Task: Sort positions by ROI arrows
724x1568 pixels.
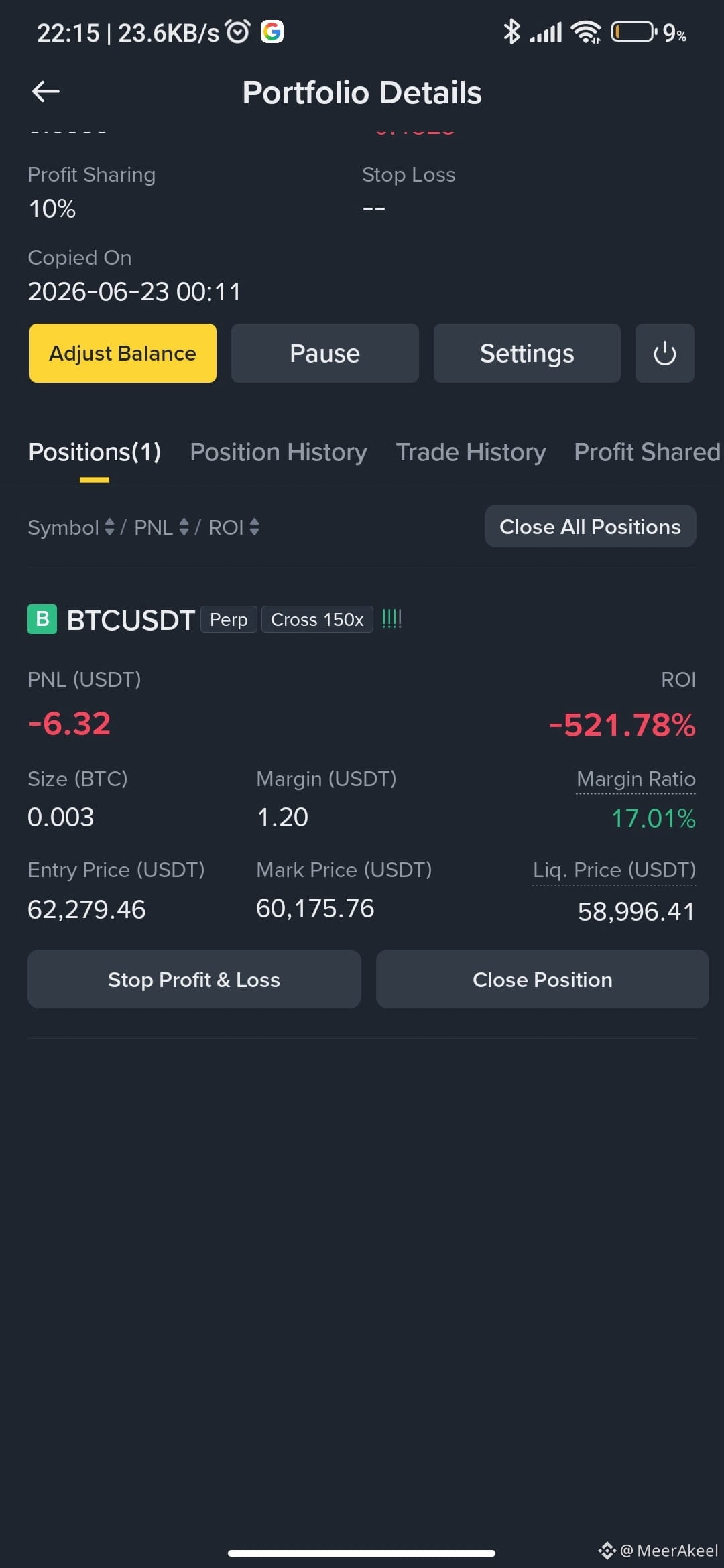Action: coord(254,527)
